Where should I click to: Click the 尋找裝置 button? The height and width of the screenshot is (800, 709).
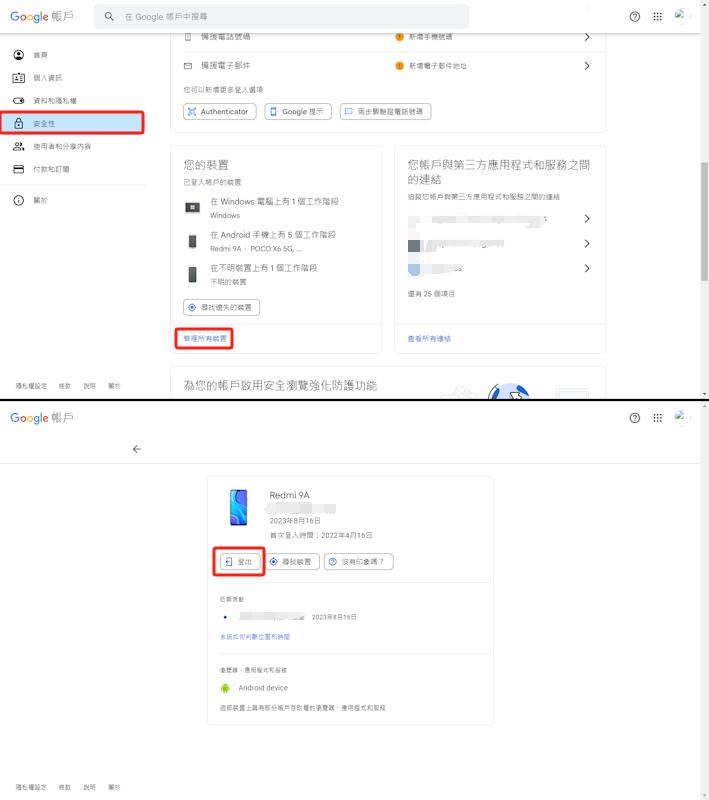[292, 562]
